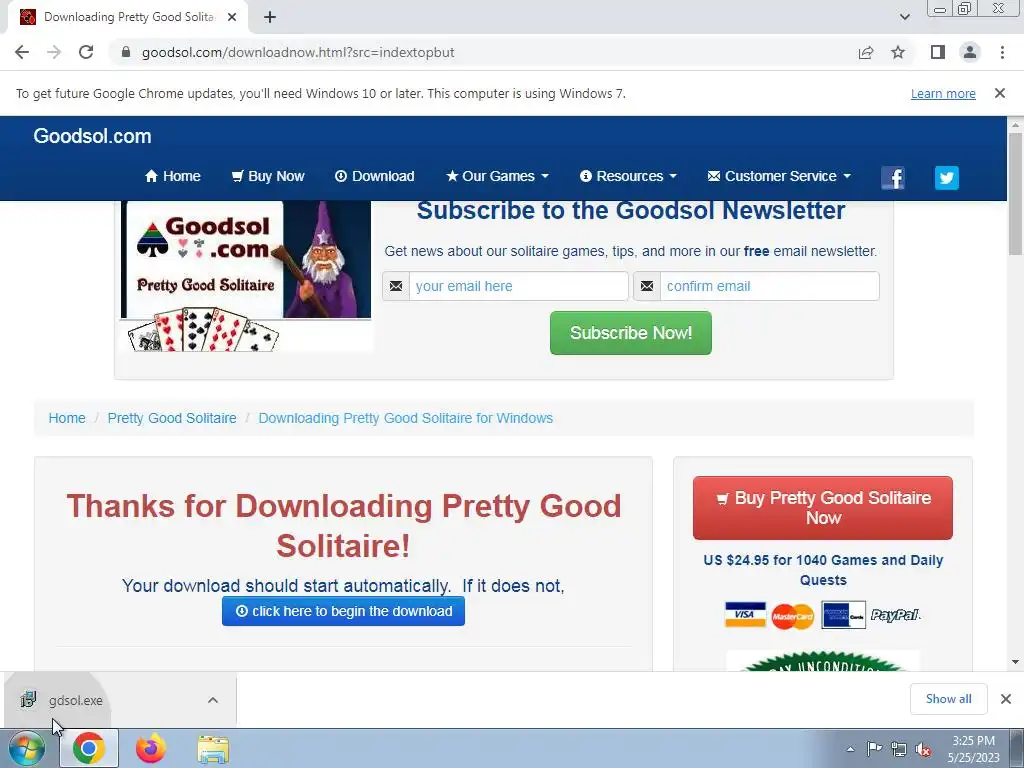Go back to the previous page

click(x=22, y=52)
